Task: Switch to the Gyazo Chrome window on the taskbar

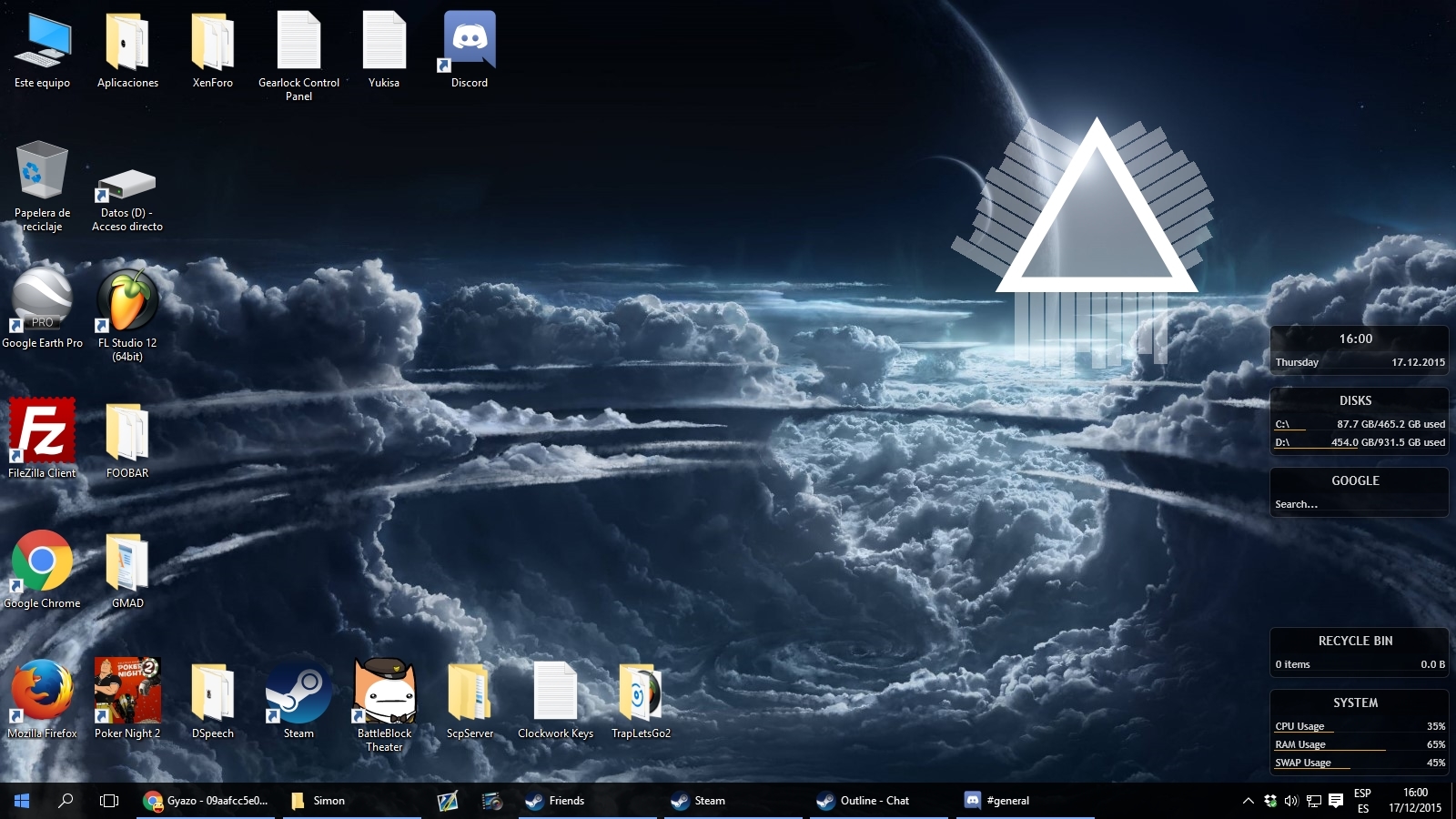Action: (x=206, y=801)
